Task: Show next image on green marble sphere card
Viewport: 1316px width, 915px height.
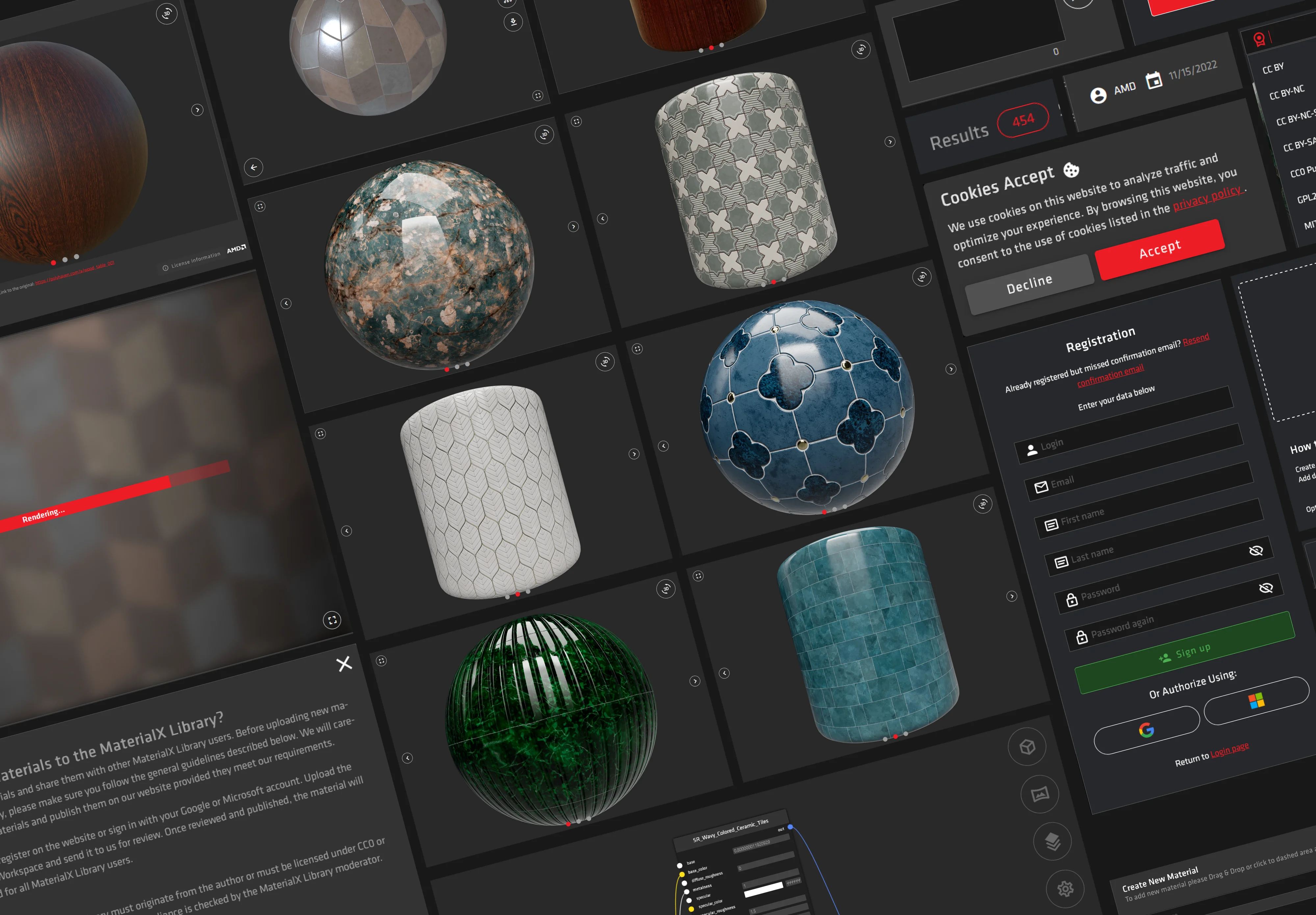Action: (x=695, y=681)
